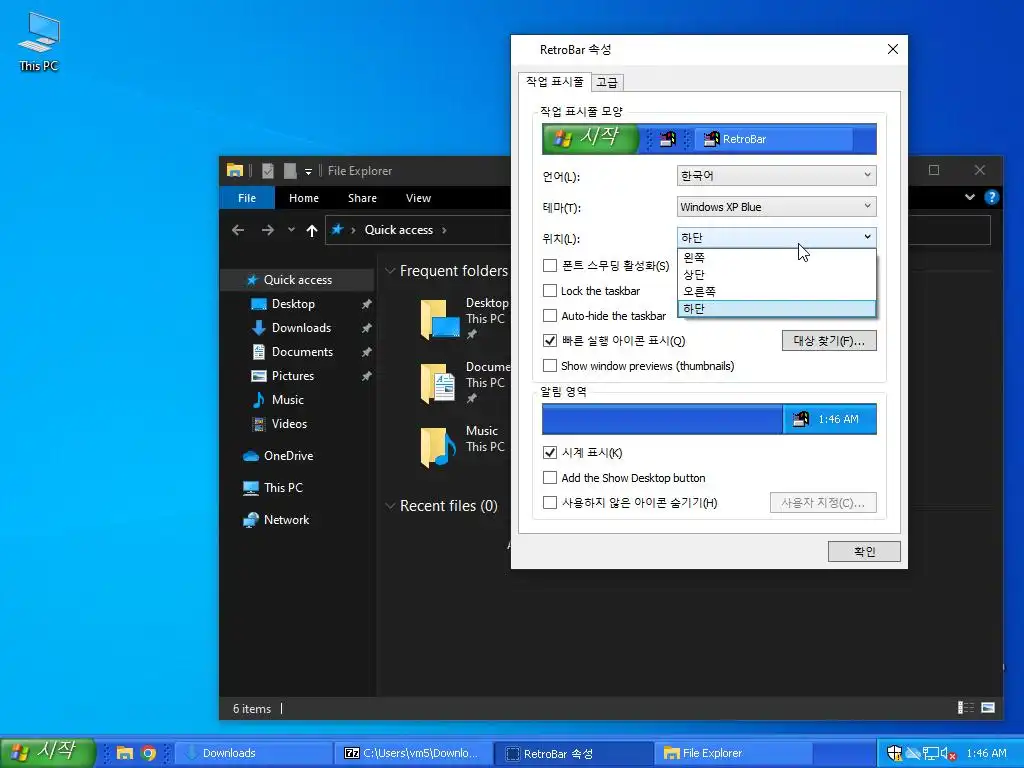
Task: Open the File menu tab
Action: point(247,198)
